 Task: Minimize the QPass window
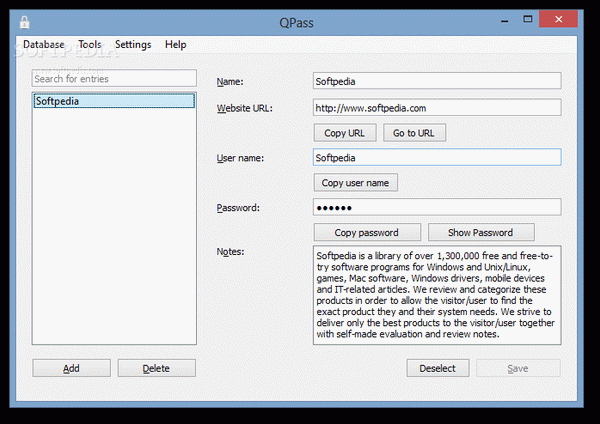(505, 20)
